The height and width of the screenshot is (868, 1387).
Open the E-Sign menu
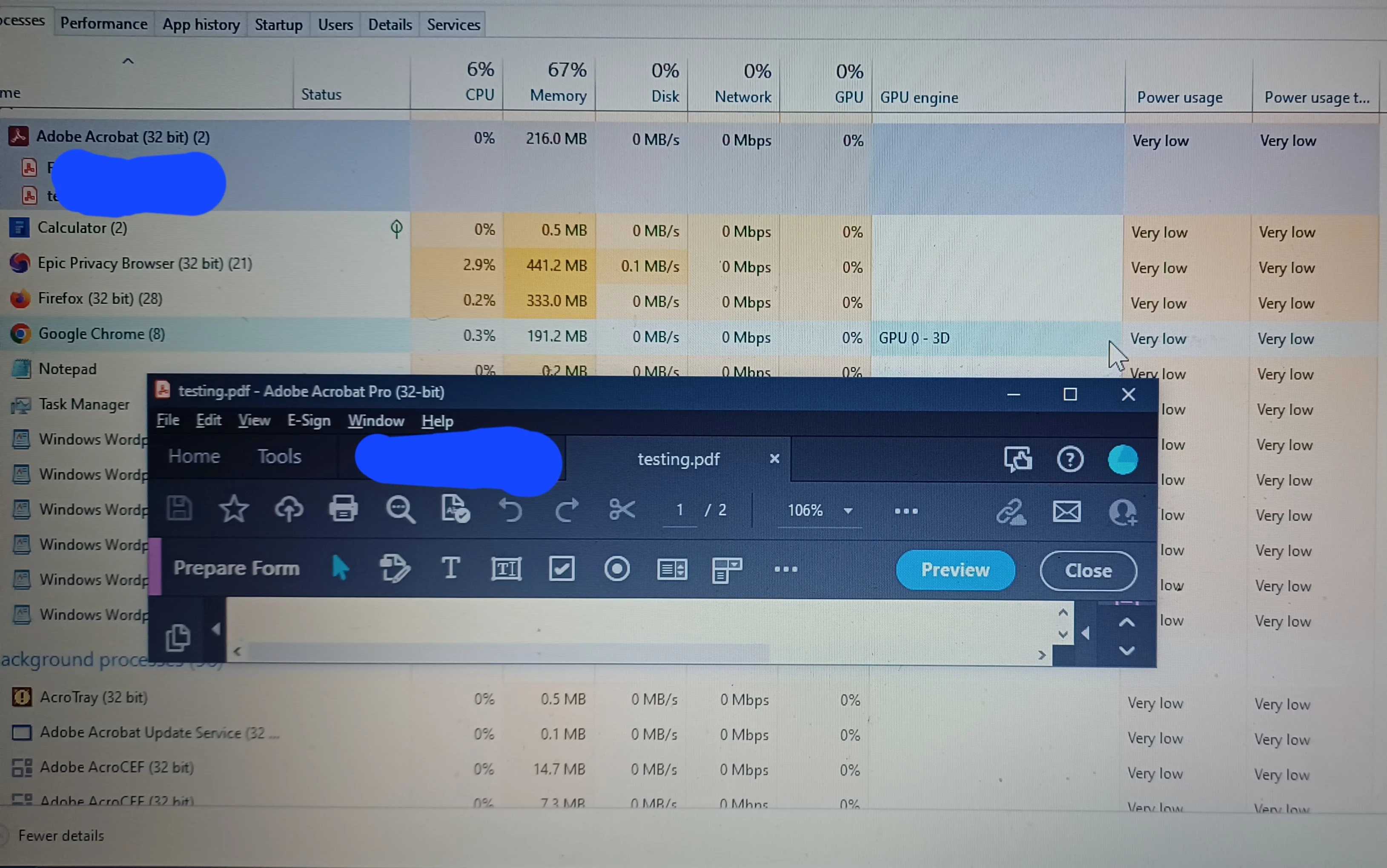click(308, 421)
